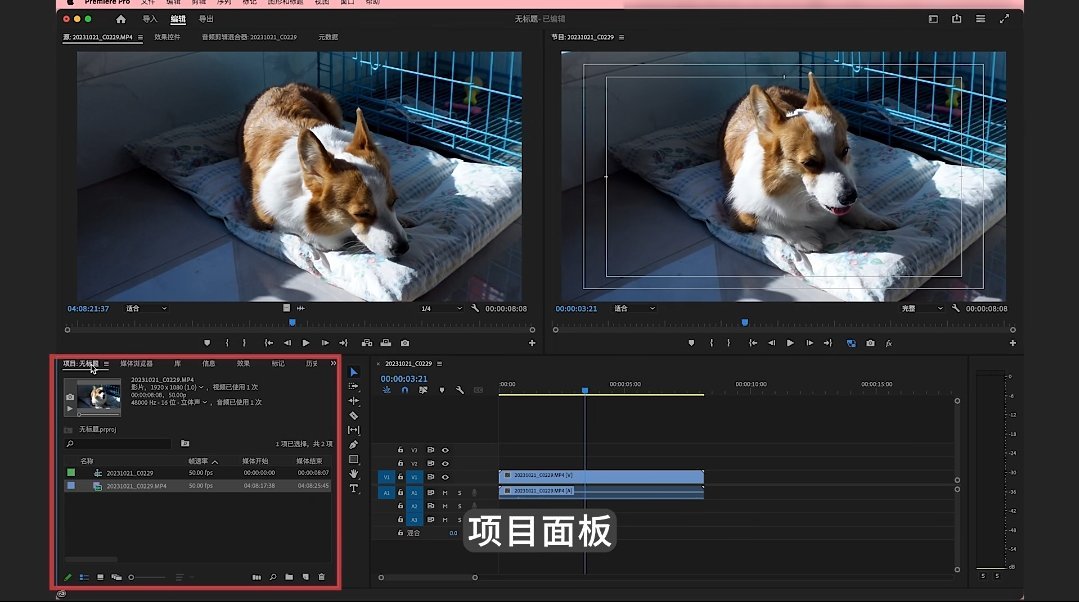This screenshot has height=602, width=1079.
Task: Toggle Linked Selection in timeline
Action: point(423,390)
